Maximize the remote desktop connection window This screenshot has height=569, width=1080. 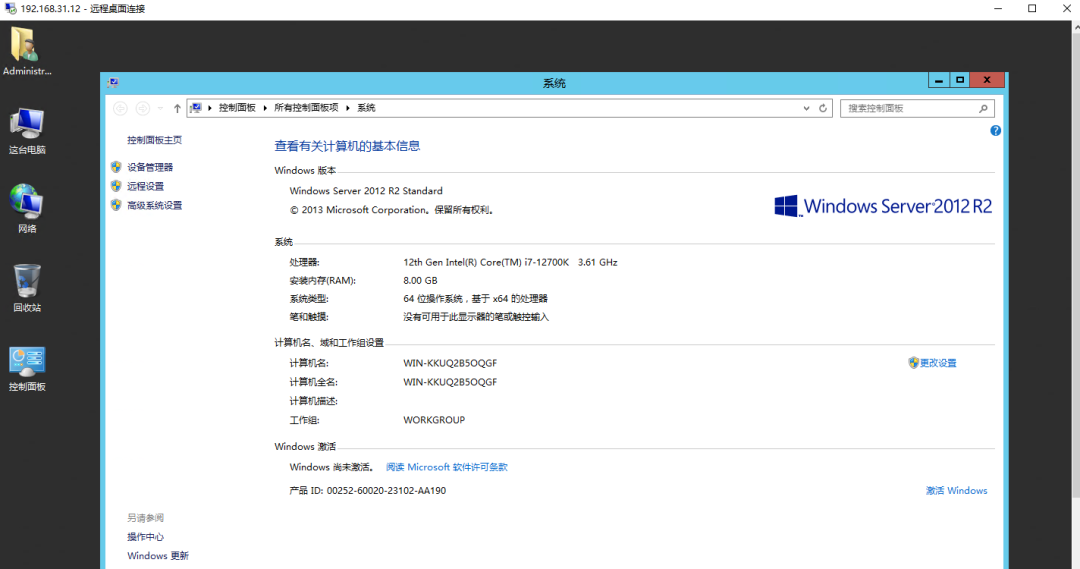coord(1032,8)
